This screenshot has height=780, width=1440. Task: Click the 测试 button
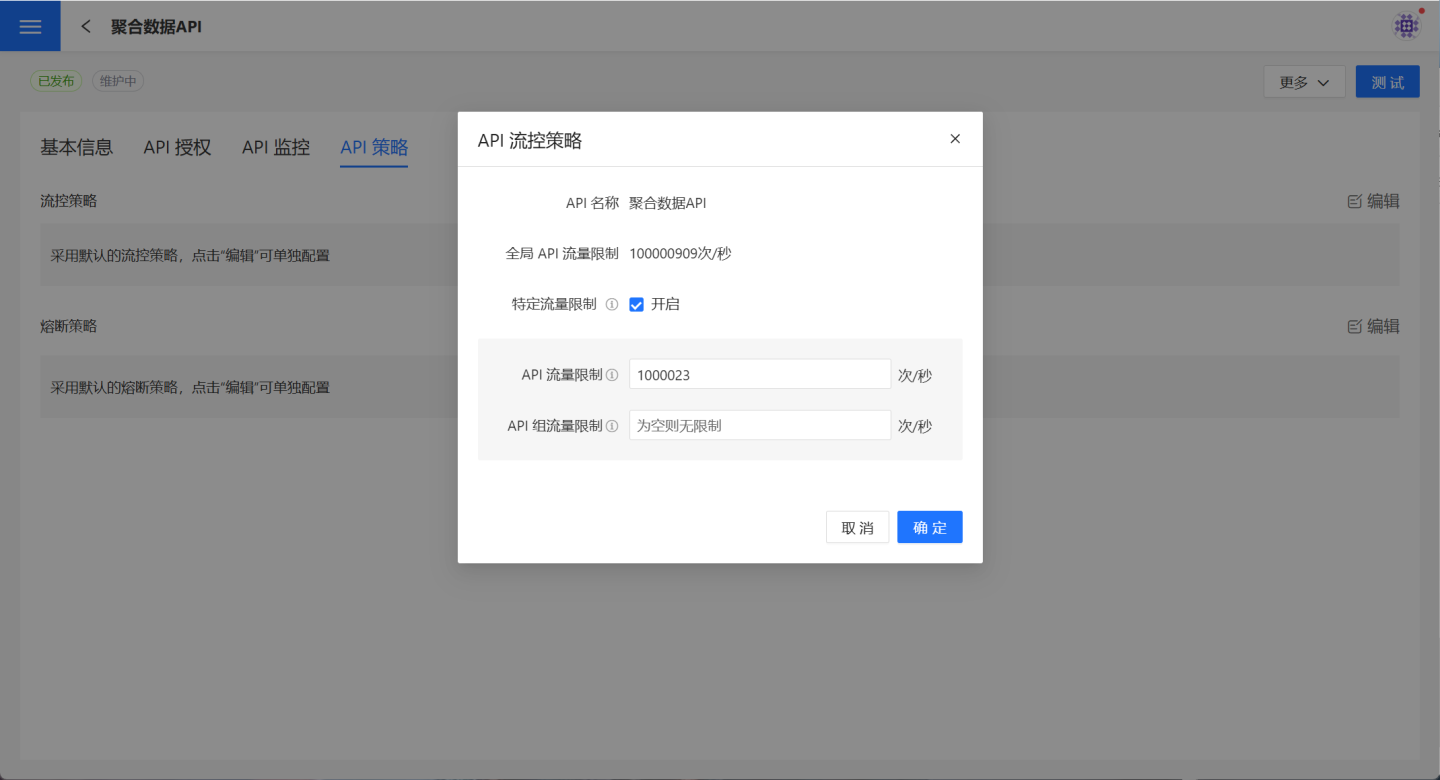point(1387,82)
